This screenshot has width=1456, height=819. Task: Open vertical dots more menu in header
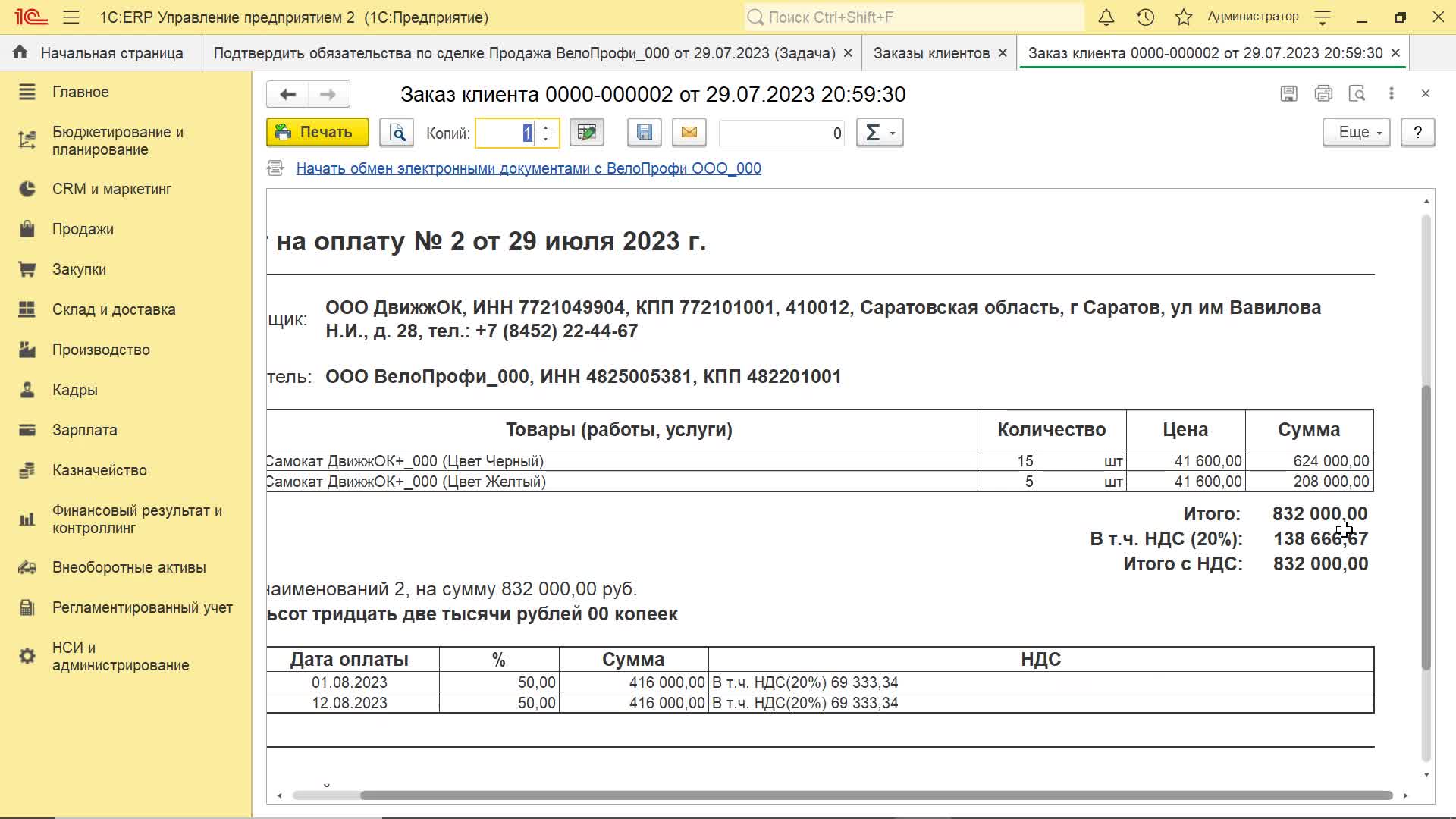(x=1391, y=93)
